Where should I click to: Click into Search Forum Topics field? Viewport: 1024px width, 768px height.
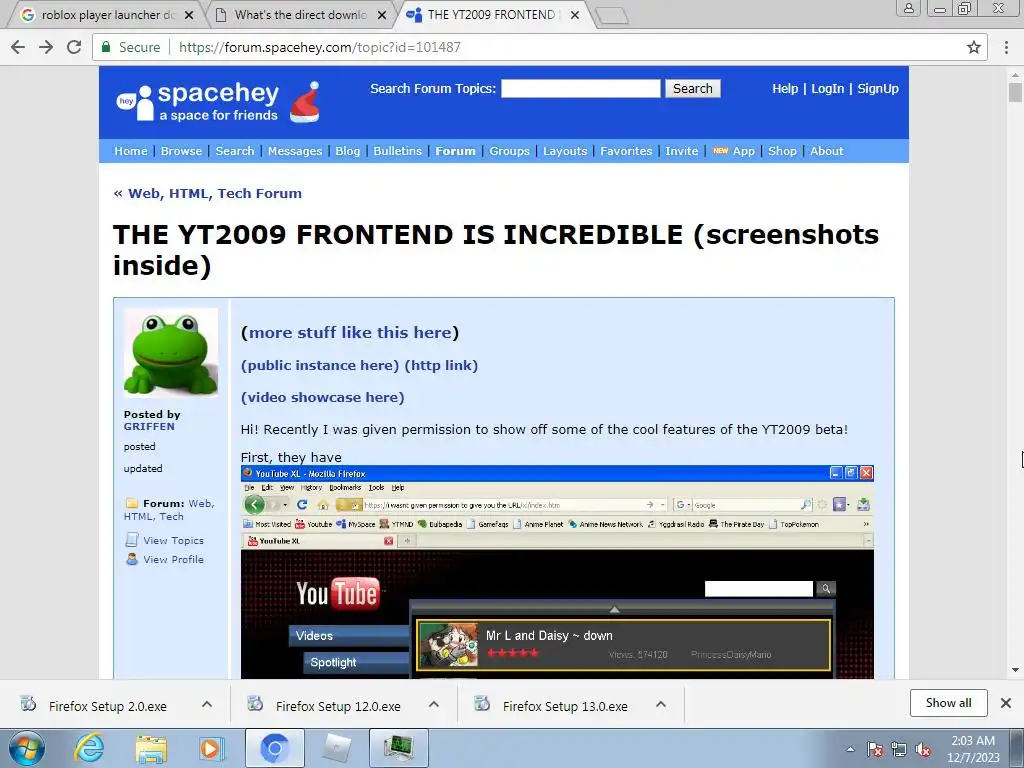coord(581,88)
